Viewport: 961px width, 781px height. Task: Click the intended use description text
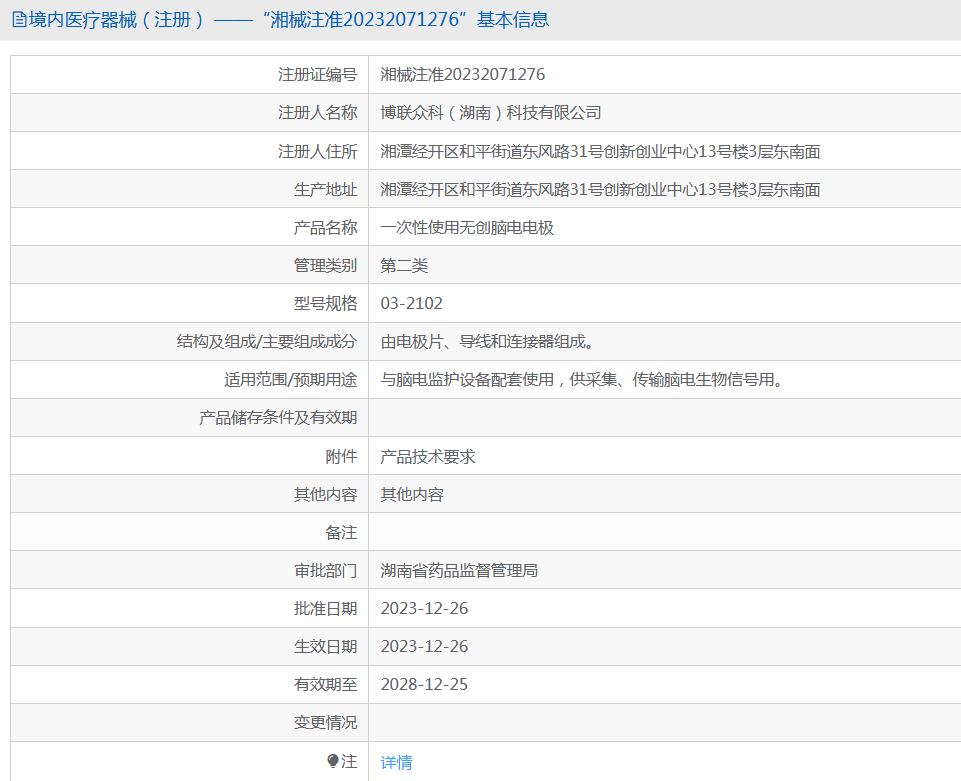582,380
